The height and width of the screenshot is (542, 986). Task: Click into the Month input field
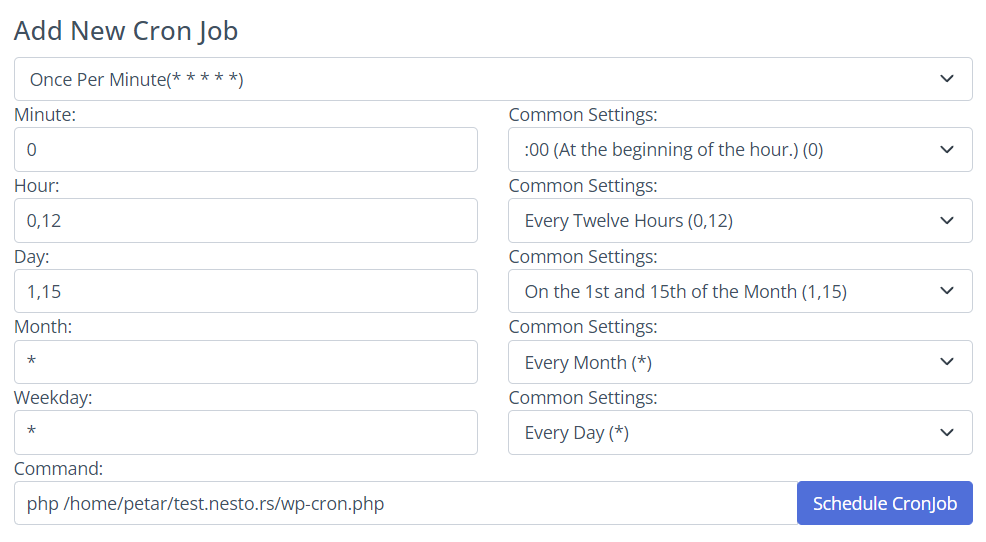pyautogui.click(x=246, y=362)
